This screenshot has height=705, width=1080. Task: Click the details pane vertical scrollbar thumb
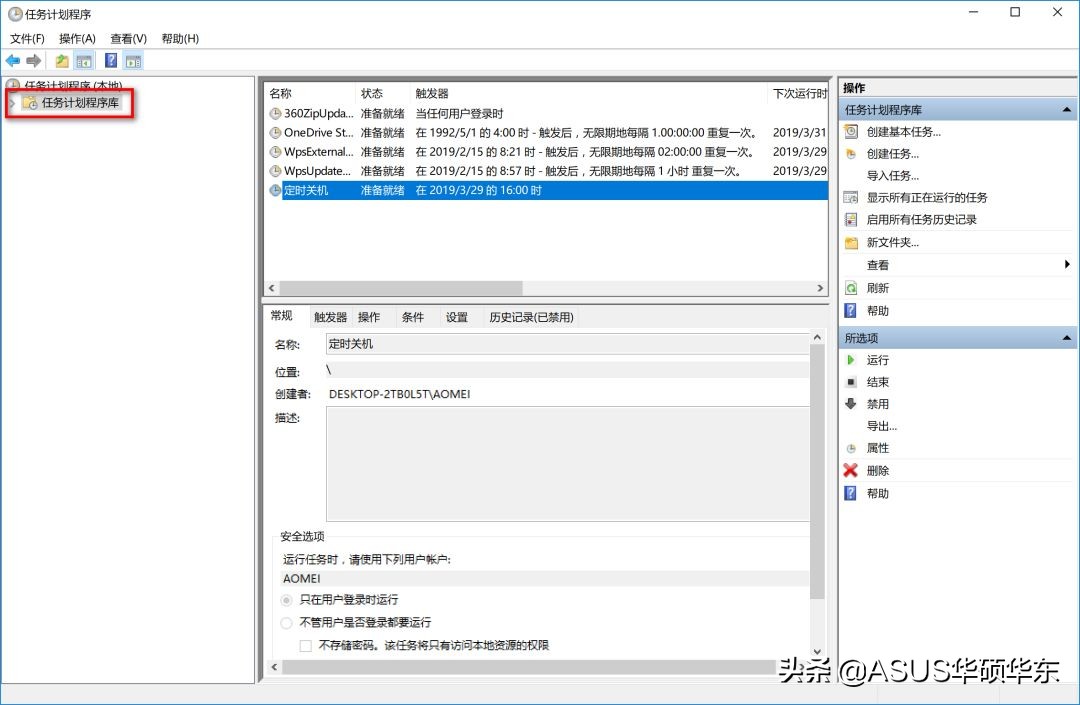(x=817, y=471)
